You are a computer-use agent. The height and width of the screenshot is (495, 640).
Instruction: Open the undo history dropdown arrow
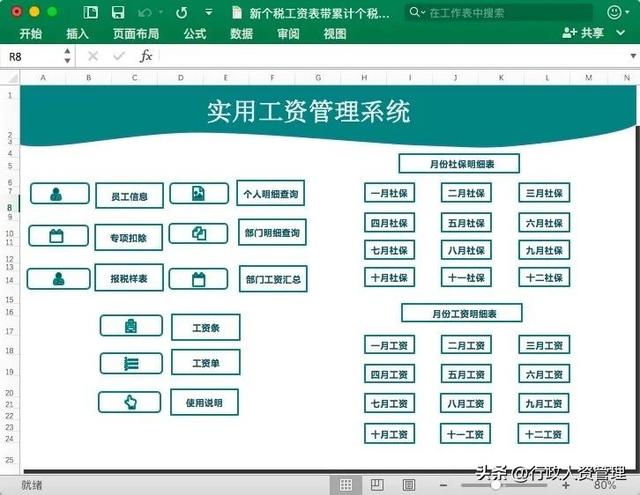tap(161, 13)
